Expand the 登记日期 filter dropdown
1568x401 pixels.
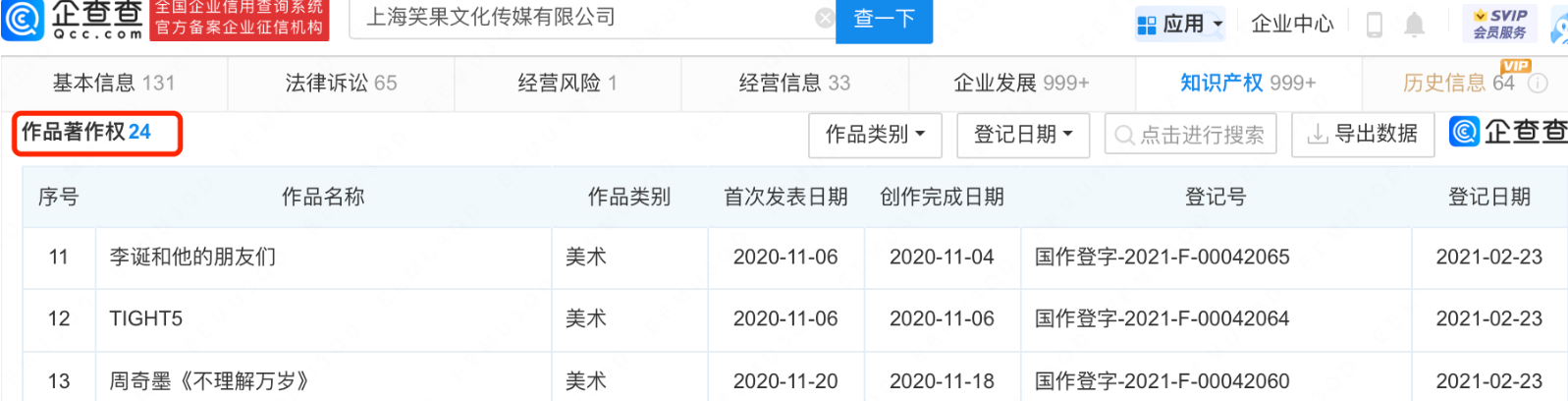(x=1023, y=135)
